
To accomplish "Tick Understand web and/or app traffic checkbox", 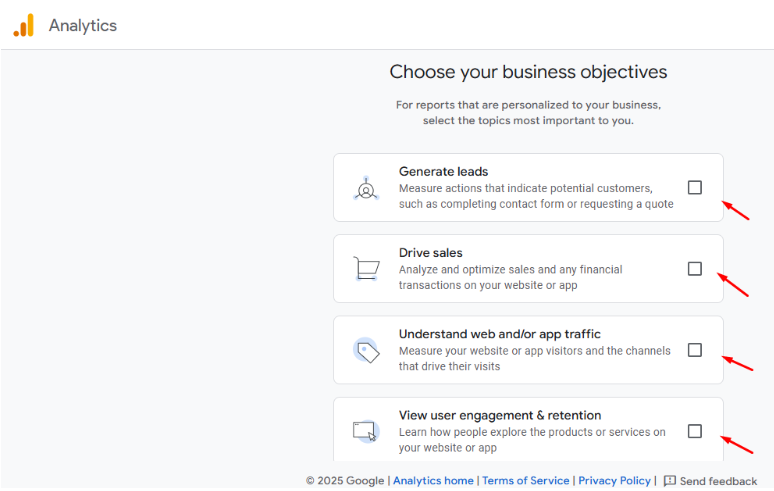I will tap(695, 350).
